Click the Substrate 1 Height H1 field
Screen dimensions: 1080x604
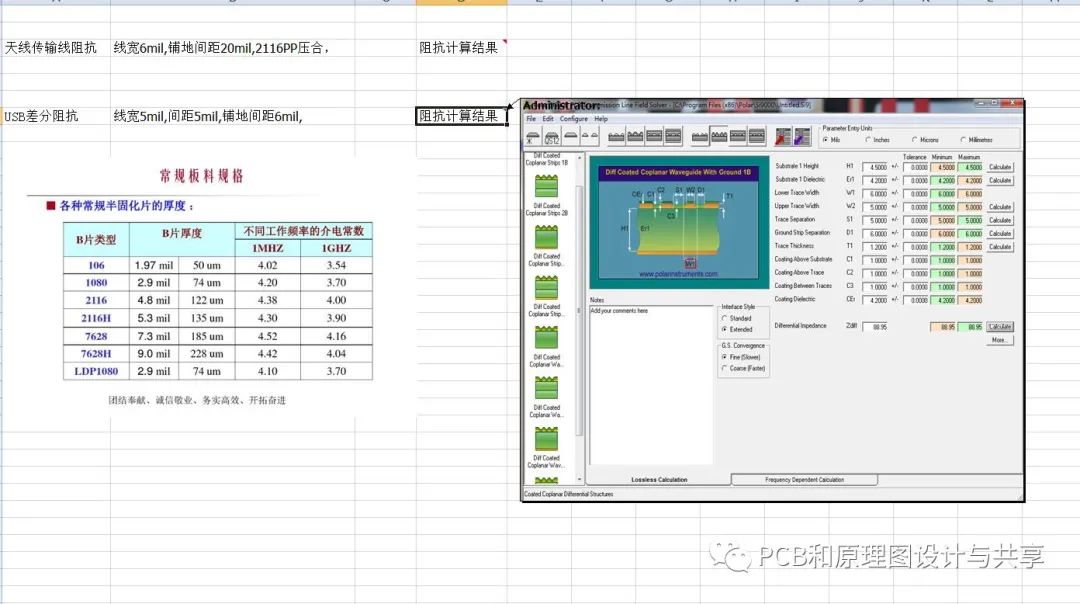(x=875, y=167)
